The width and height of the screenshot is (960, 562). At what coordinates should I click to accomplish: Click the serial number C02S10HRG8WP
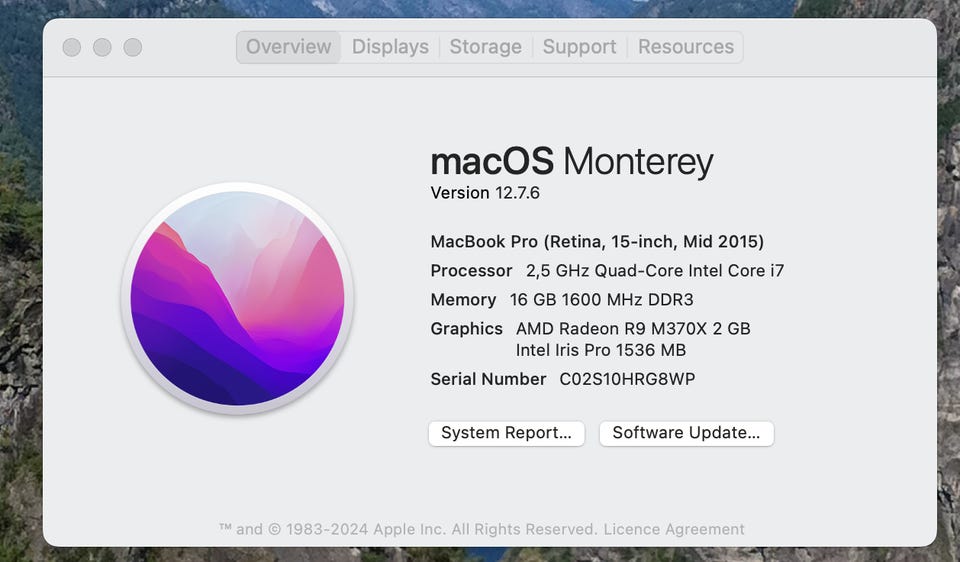click(x=628, y=379)
